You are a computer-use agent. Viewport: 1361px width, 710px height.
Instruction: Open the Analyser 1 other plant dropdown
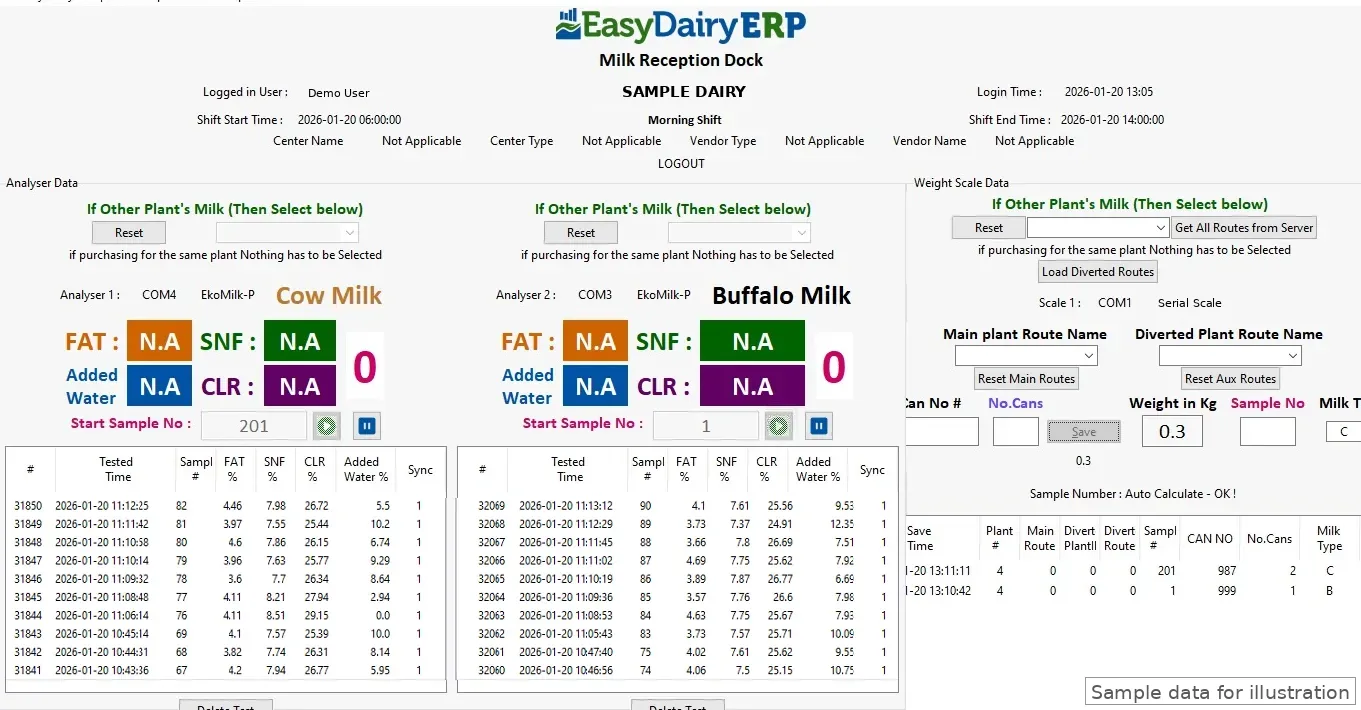tap(287, 232)
